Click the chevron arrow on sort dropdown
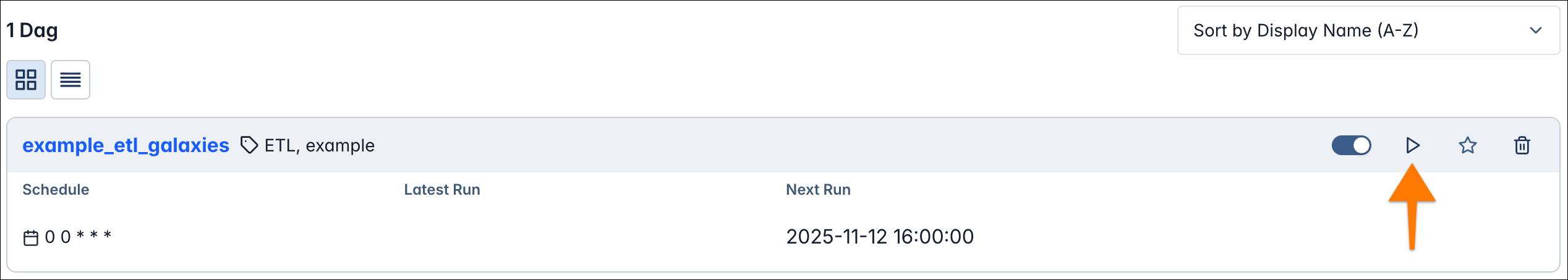The height and width of the screenshot is (280, 1568). point(1535,30)
